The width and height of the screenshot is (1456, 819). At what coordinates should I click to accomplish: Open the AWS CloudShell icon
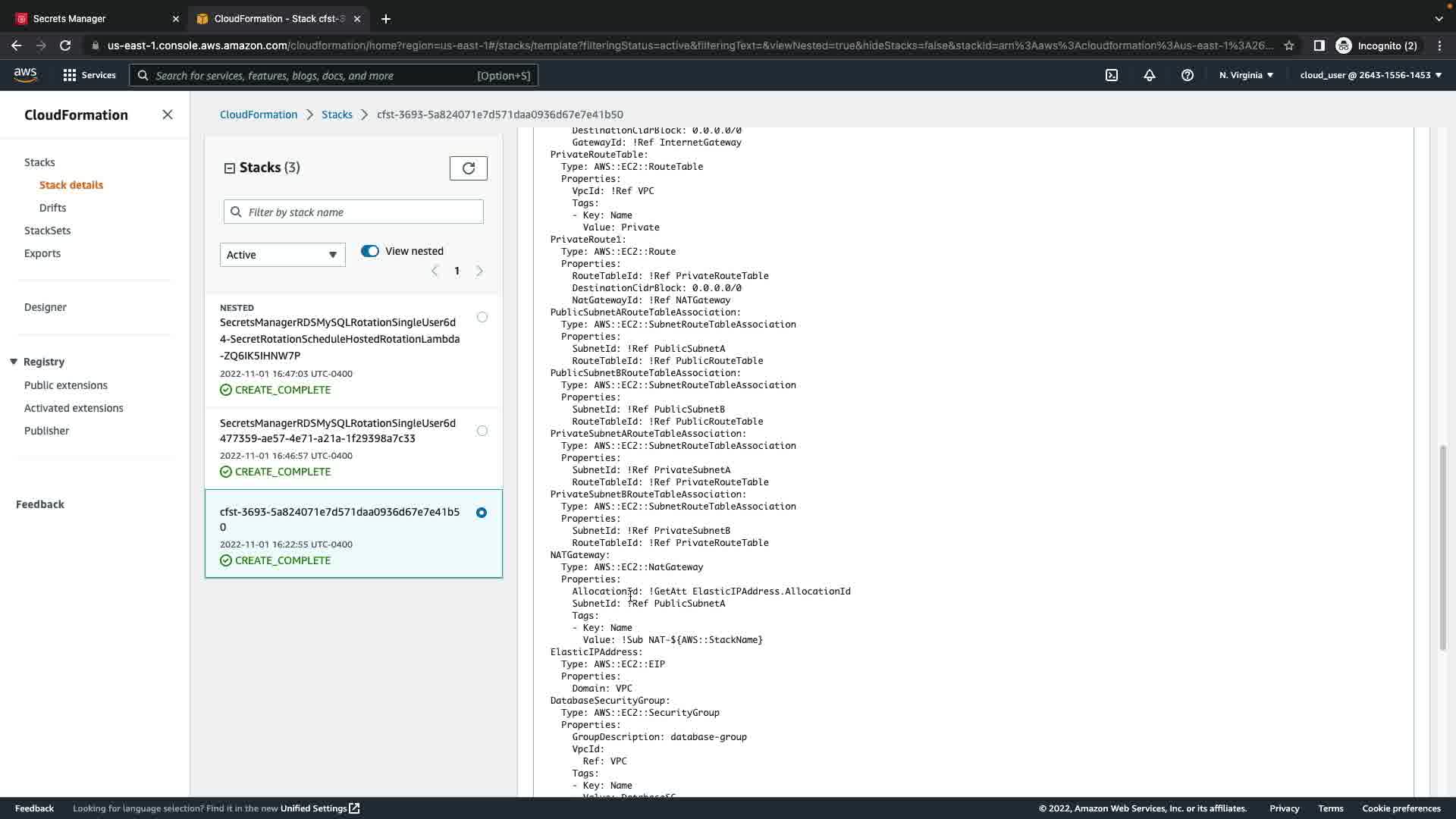pyautogui.click(x=1112, y=75)
